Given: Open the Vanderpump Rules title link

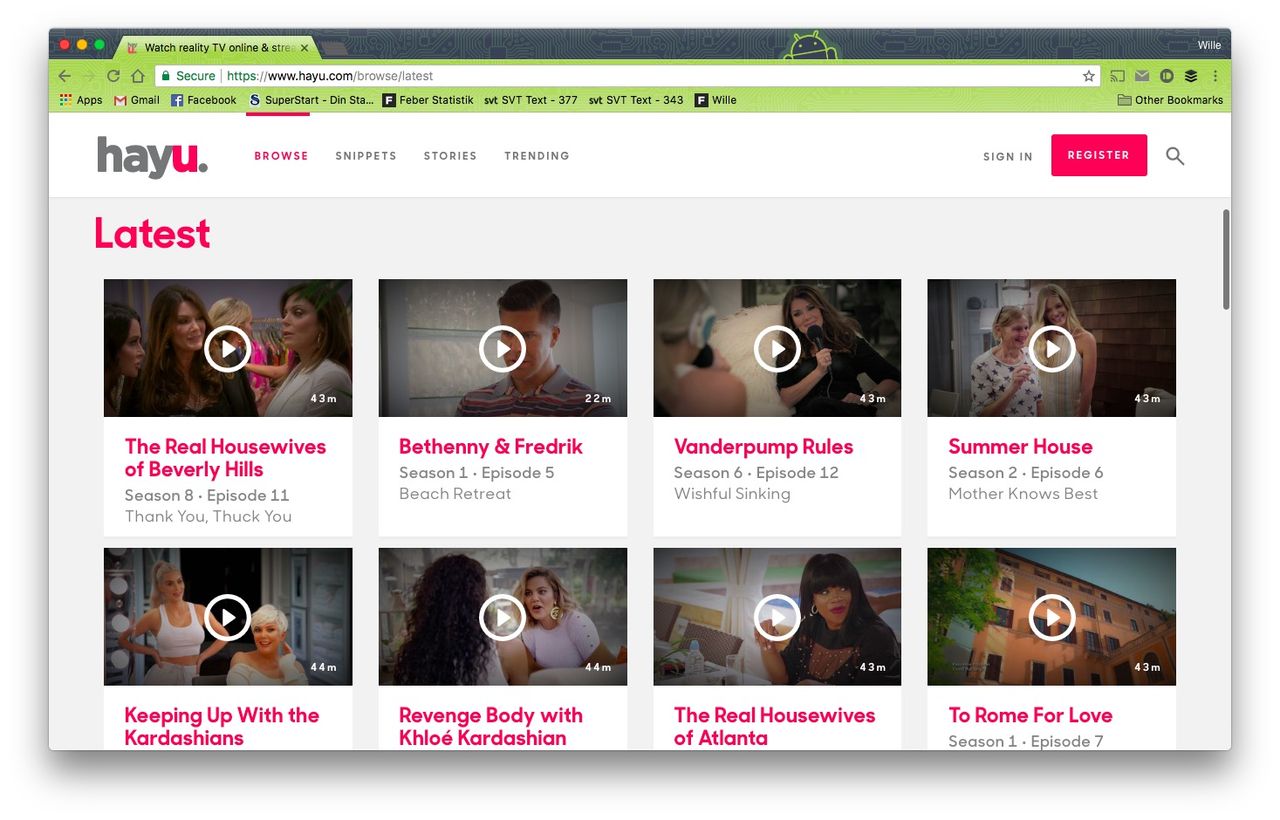Looking at the screenshot, I should [763, 447].
